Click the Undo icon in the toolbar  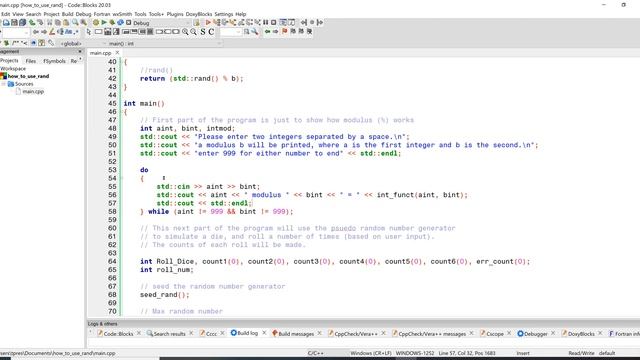[32, 22]
